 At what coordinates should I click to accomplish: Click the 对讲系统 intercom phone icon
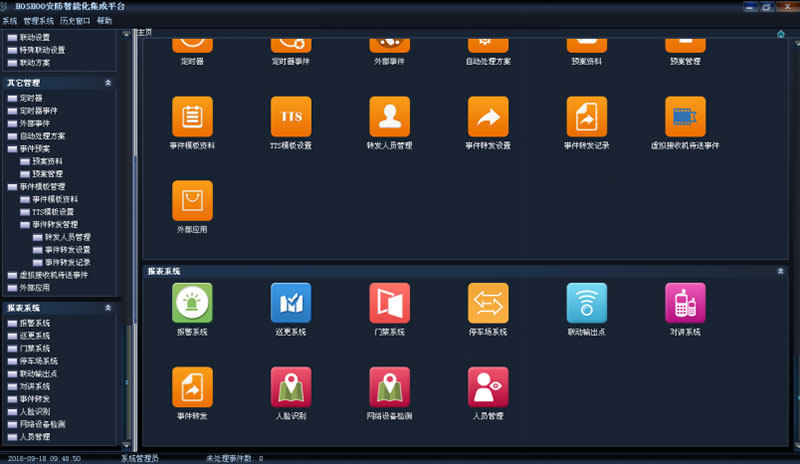tap(685, 303)
